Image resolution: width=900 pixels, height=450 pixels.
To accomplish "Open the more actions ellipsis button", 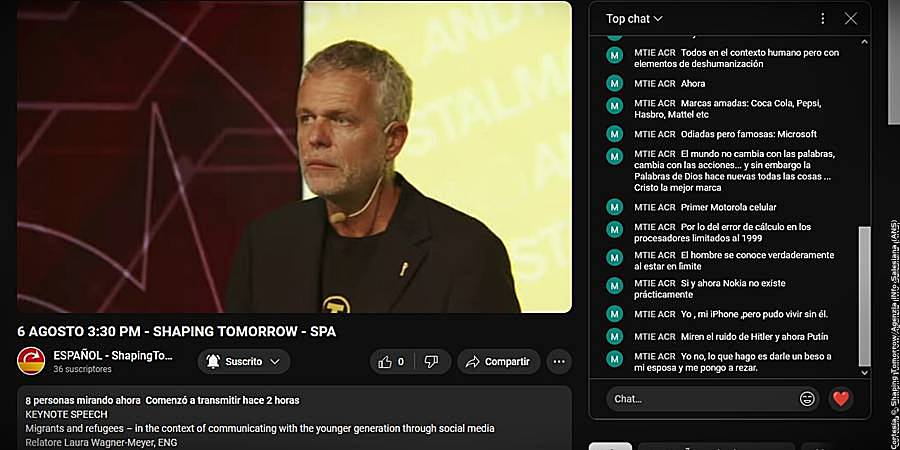I will 559,362.
